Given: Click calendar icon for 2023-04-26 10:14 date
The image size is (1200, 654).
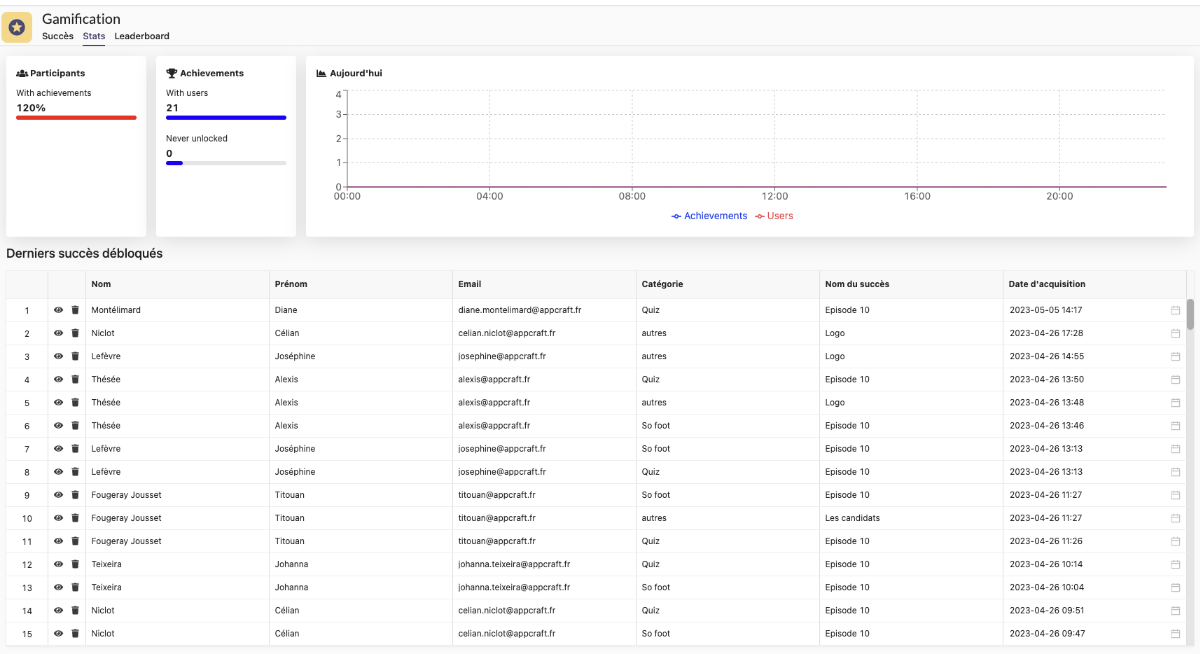Looking at the screenshot, I should (1175, 565).
